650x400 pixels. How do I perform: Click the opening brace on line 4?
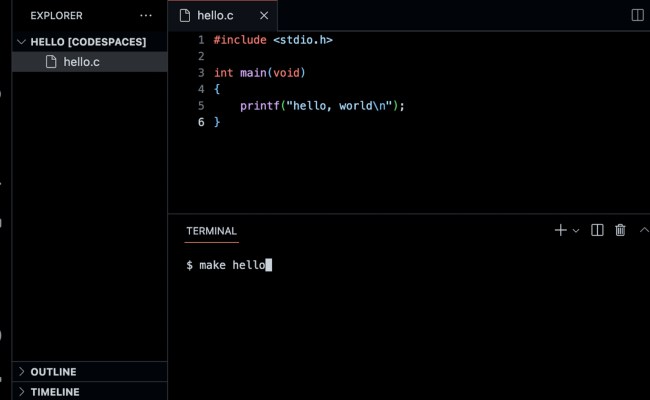tap(217, 89)
